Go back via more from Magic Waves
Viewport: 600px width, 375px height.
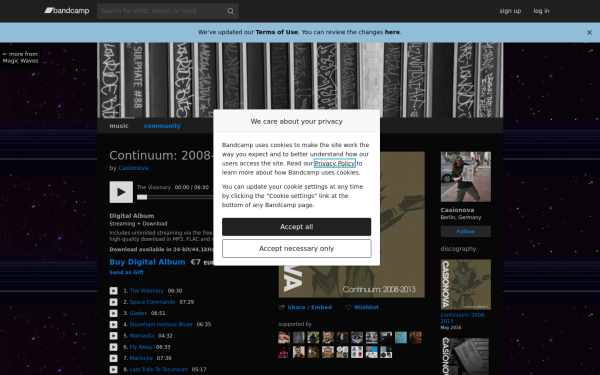tap(20, 57)
